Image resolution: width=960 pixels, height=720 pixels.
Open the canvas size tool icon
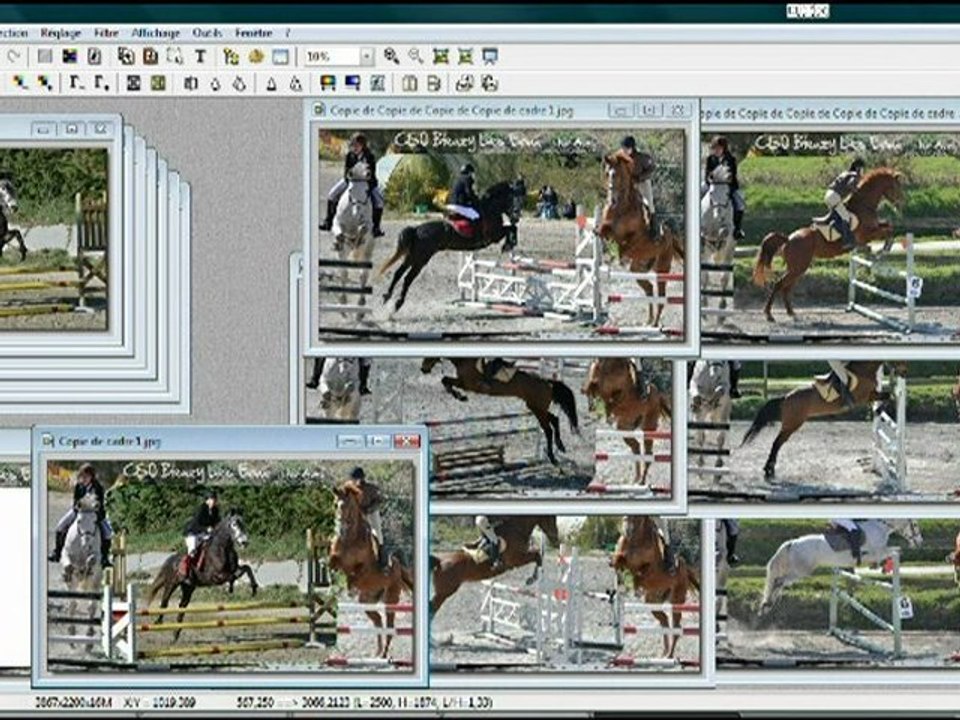point(151,56)
